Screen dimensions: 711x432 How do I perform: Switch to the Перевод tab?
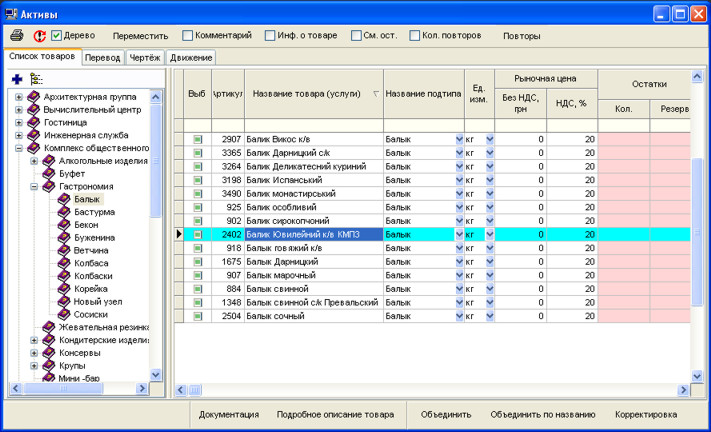103,58
